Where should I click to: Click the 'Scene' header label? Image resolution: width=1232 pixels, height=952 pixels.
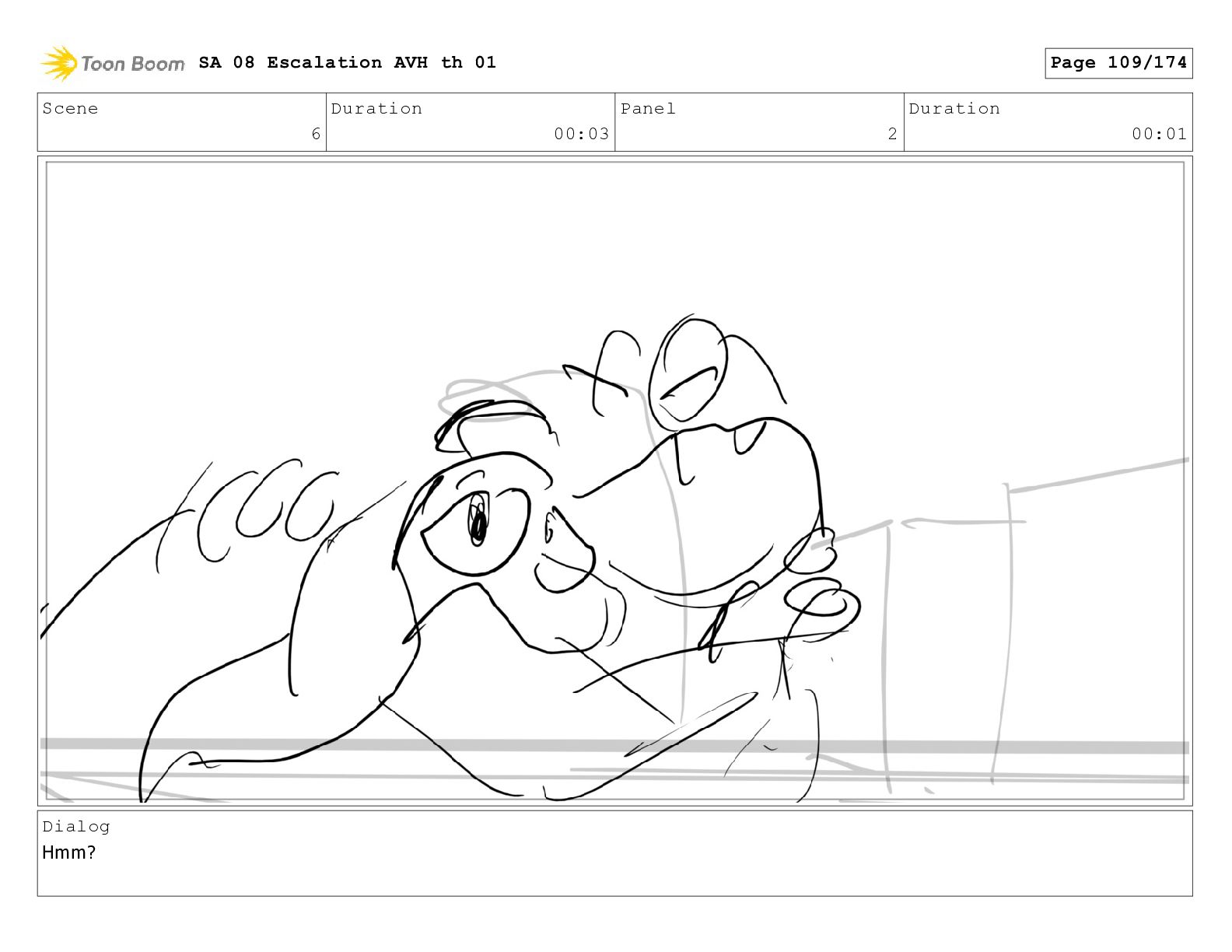tap(70, 109)
